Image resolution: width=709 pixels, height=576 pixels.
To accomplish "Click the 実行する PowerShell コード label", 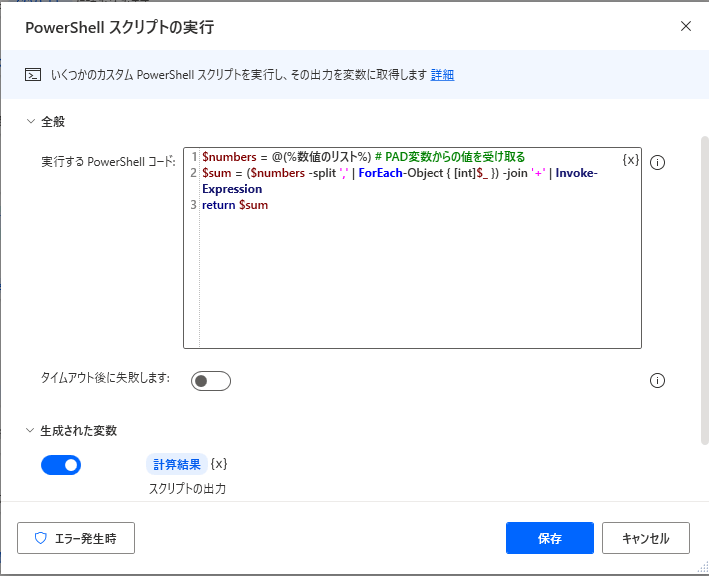I will 108,162.
